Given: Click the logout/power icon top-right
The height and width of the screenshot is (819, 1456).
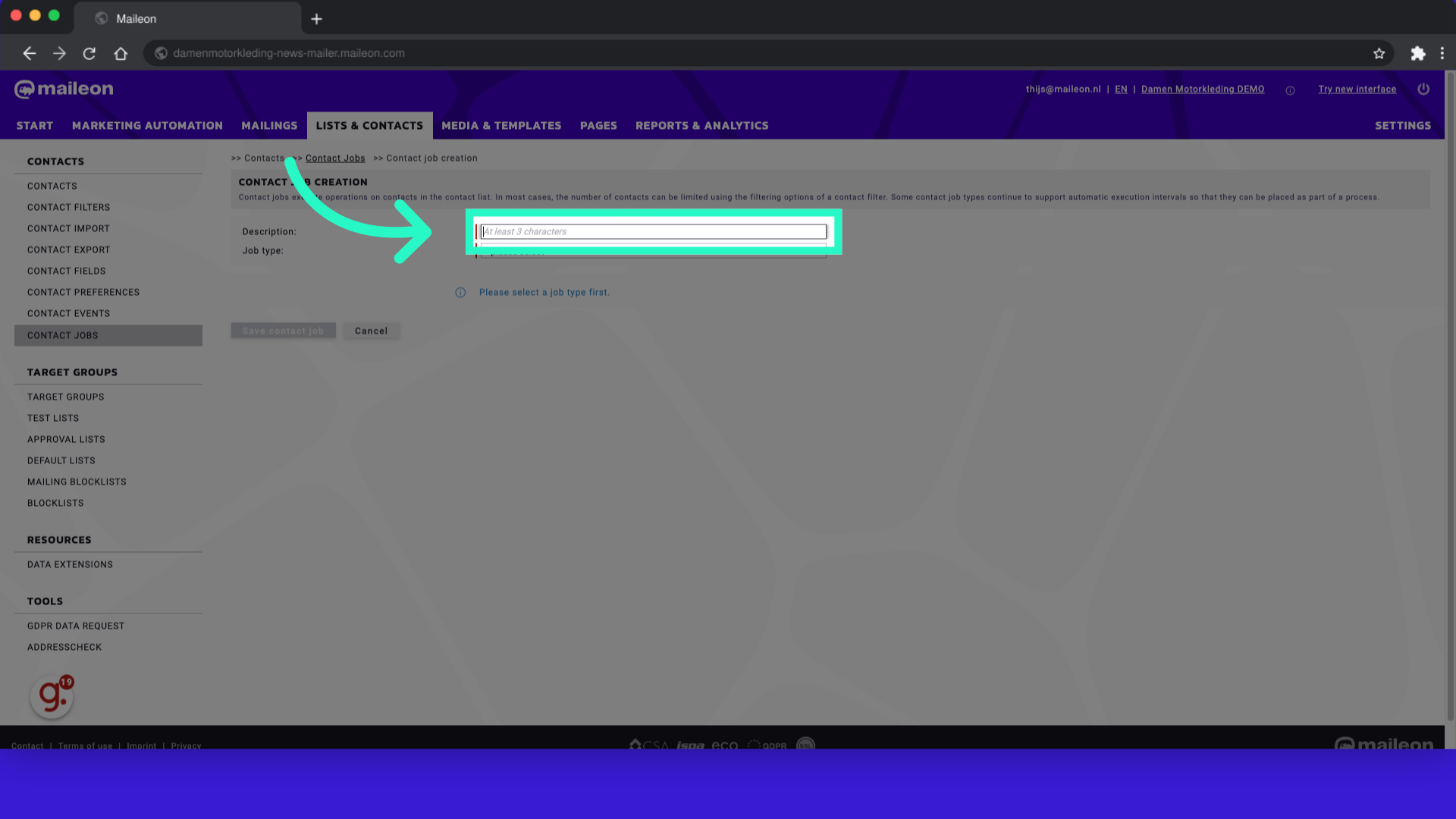Looking at the screenshot, I should [1423, 89].
